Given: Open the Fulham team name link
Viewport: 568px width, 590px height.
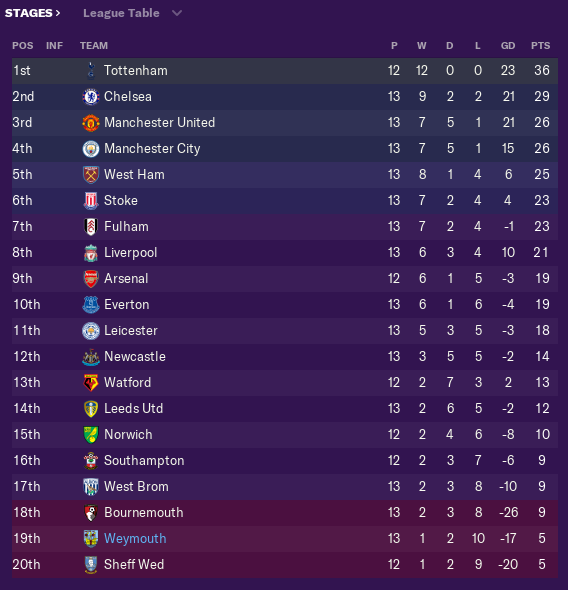Looking at the screenshot, I should tap(126, 227).
